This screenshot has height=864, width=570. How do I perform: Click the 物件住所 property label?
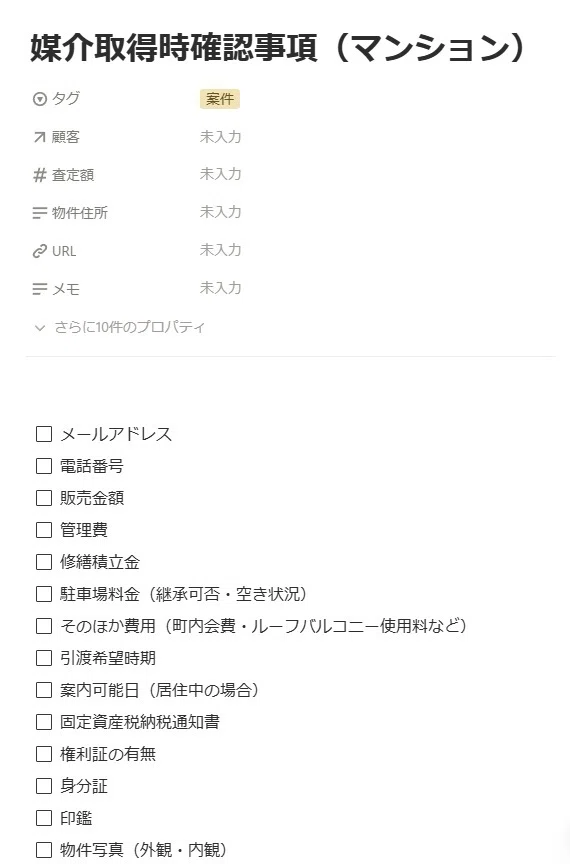[80, 213]
